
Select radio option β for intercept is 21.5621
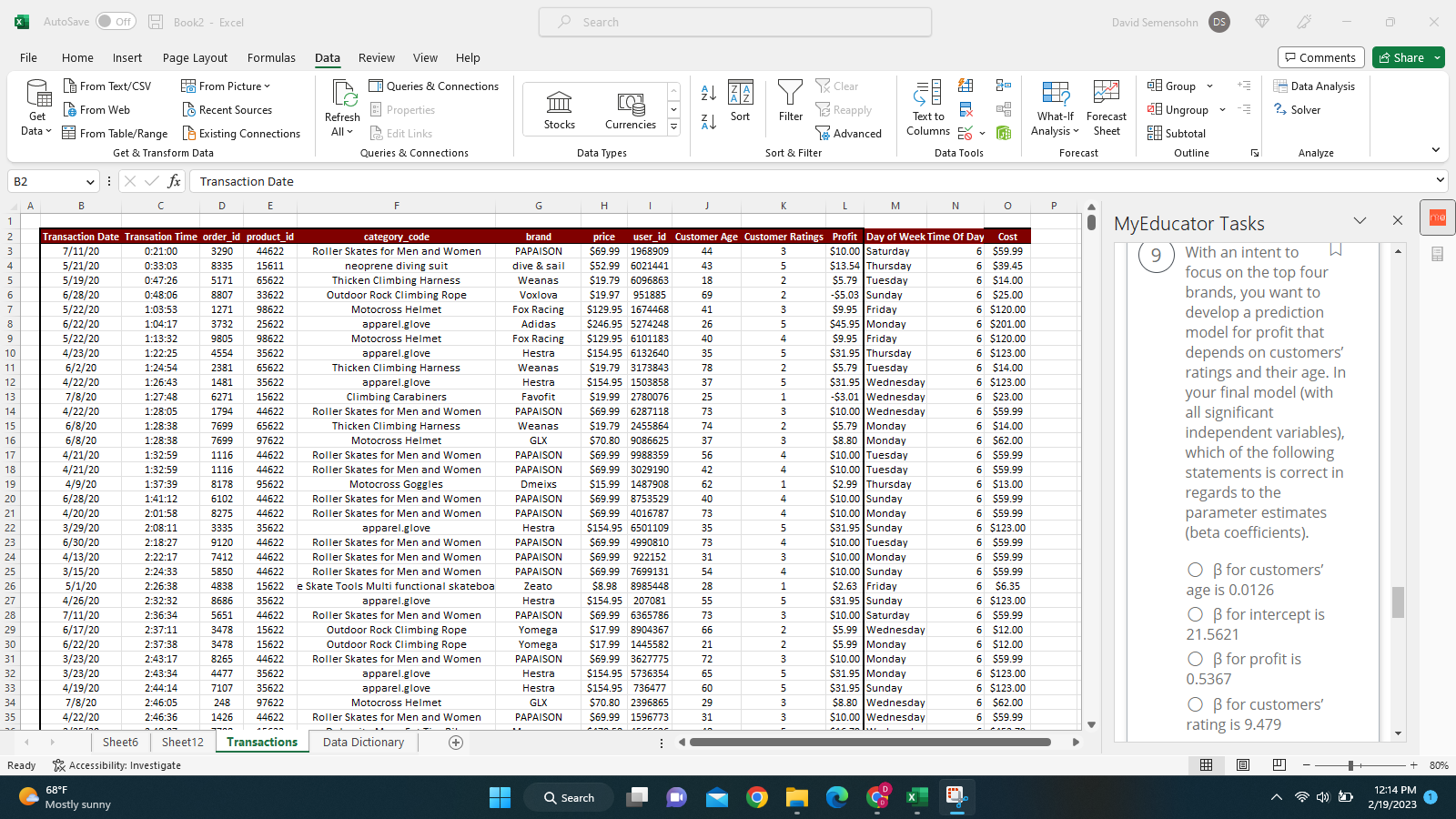[x=1195, y=614]
